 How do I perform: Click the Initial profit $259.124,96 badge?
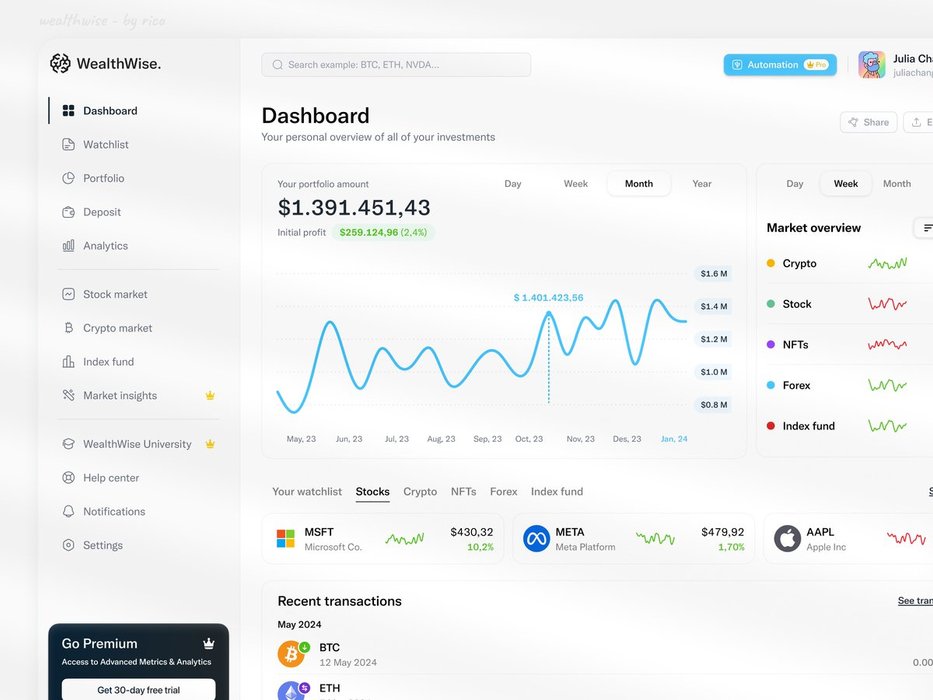click(x=383, y=233)
